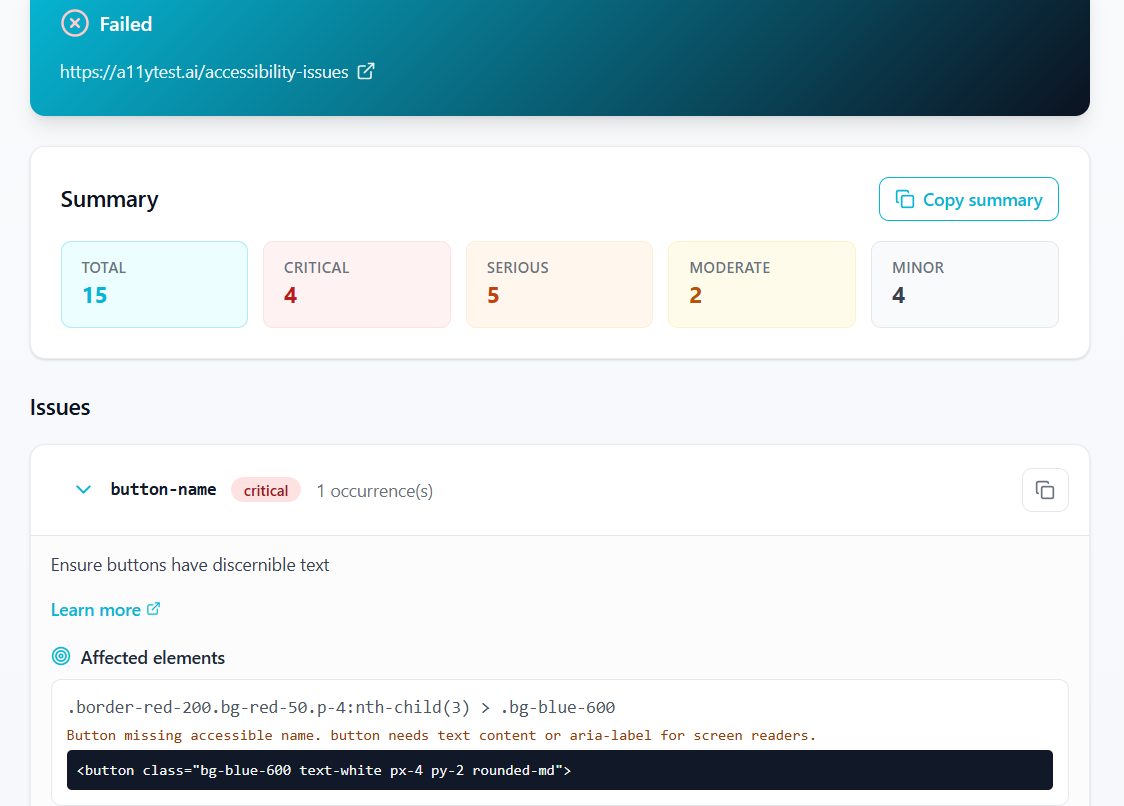Select the CRITICAL count card
Image resolution: width=1124 pixels, height=806 pixels.
click(356, 284)
